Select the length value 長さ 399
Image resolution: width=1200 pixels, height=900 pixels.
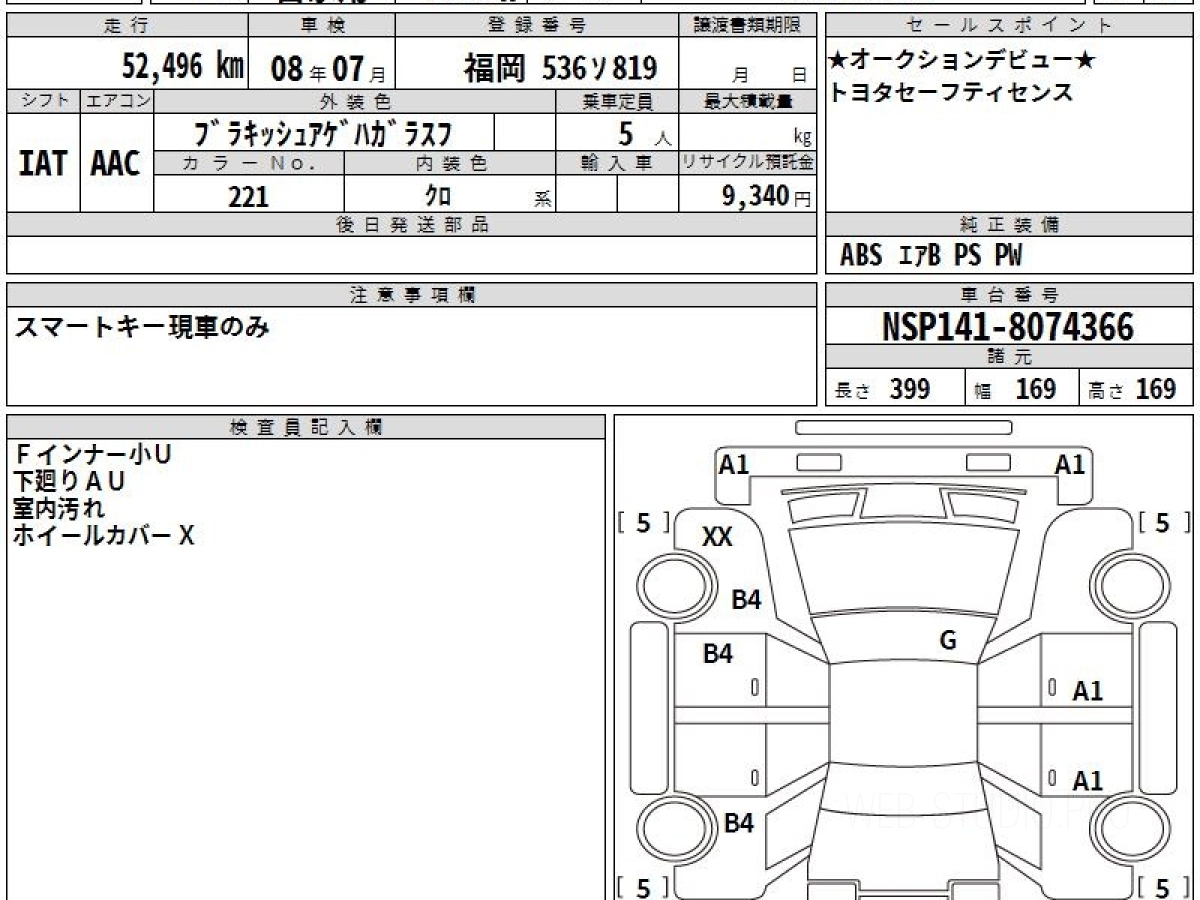tap(883, 389)
